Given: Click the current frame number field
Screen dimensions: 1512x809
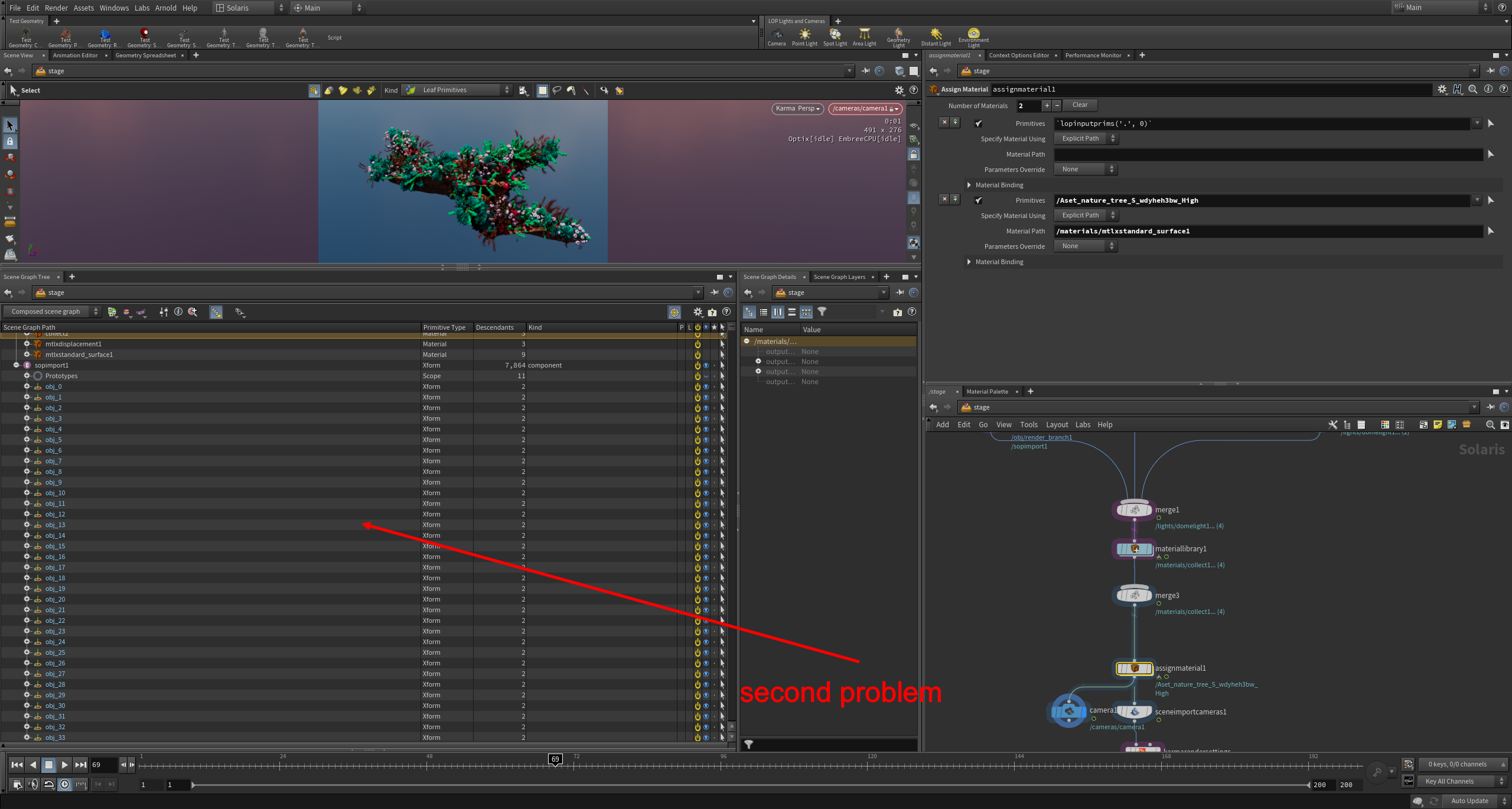Looking at the screenshot, I should 103,765.
